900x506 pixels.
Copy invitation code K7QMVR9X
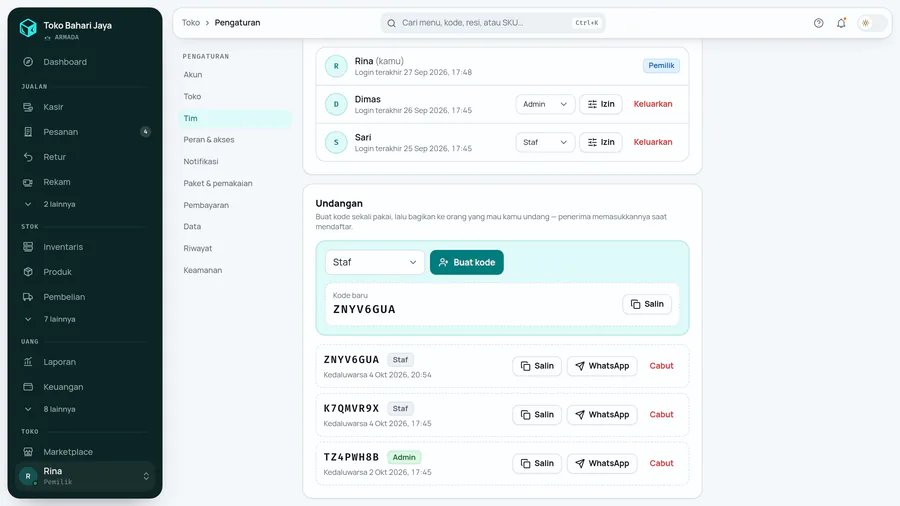pyautogui.click(x=537, y=415)
